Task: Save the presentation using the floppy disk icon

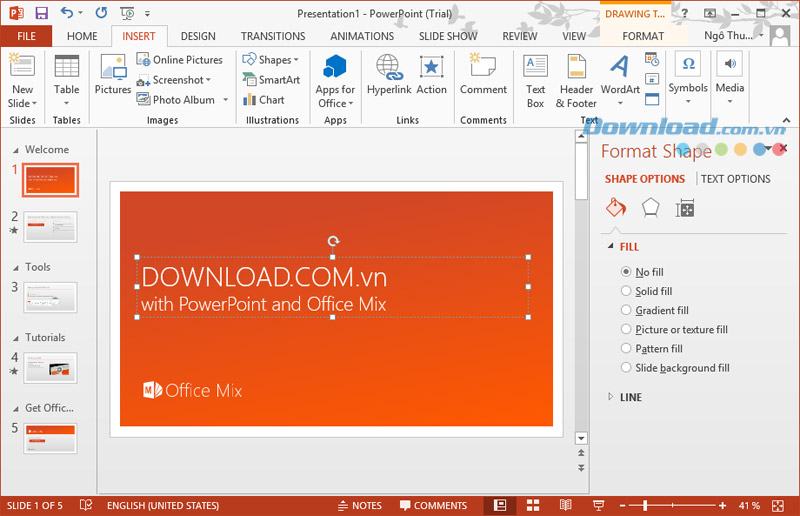Action: pyautogui.click(x=41, y=13)
